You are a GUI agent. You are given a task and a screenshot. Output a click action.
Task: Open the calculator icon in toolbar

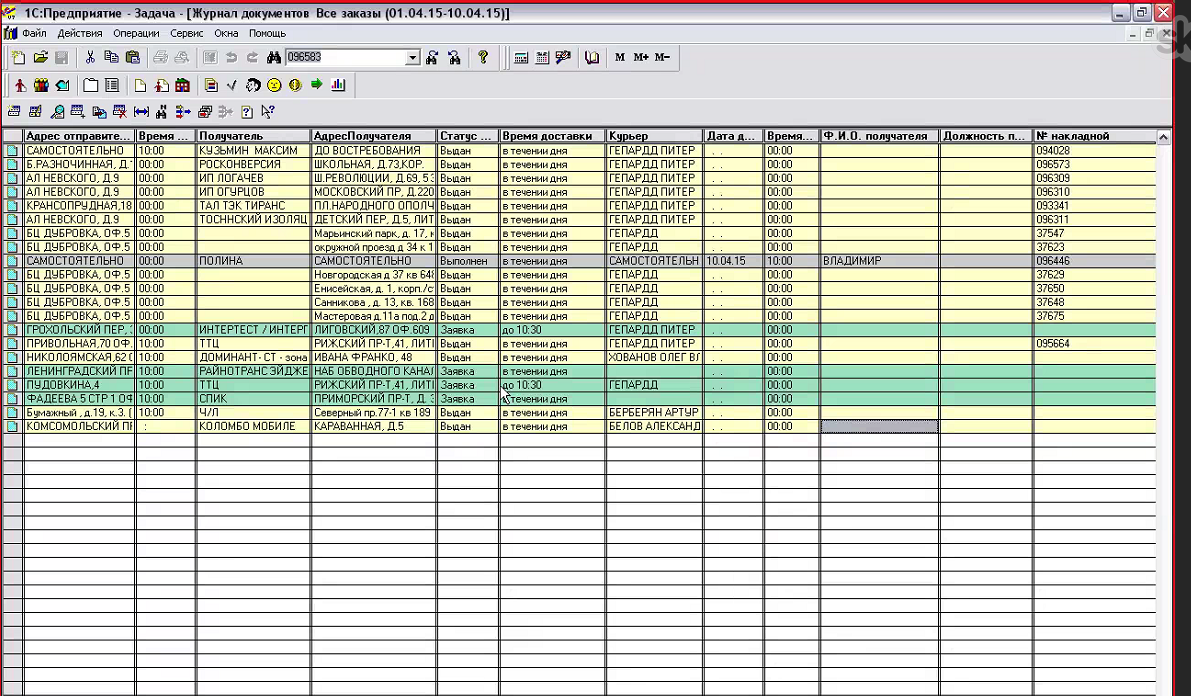click(521, 58)
